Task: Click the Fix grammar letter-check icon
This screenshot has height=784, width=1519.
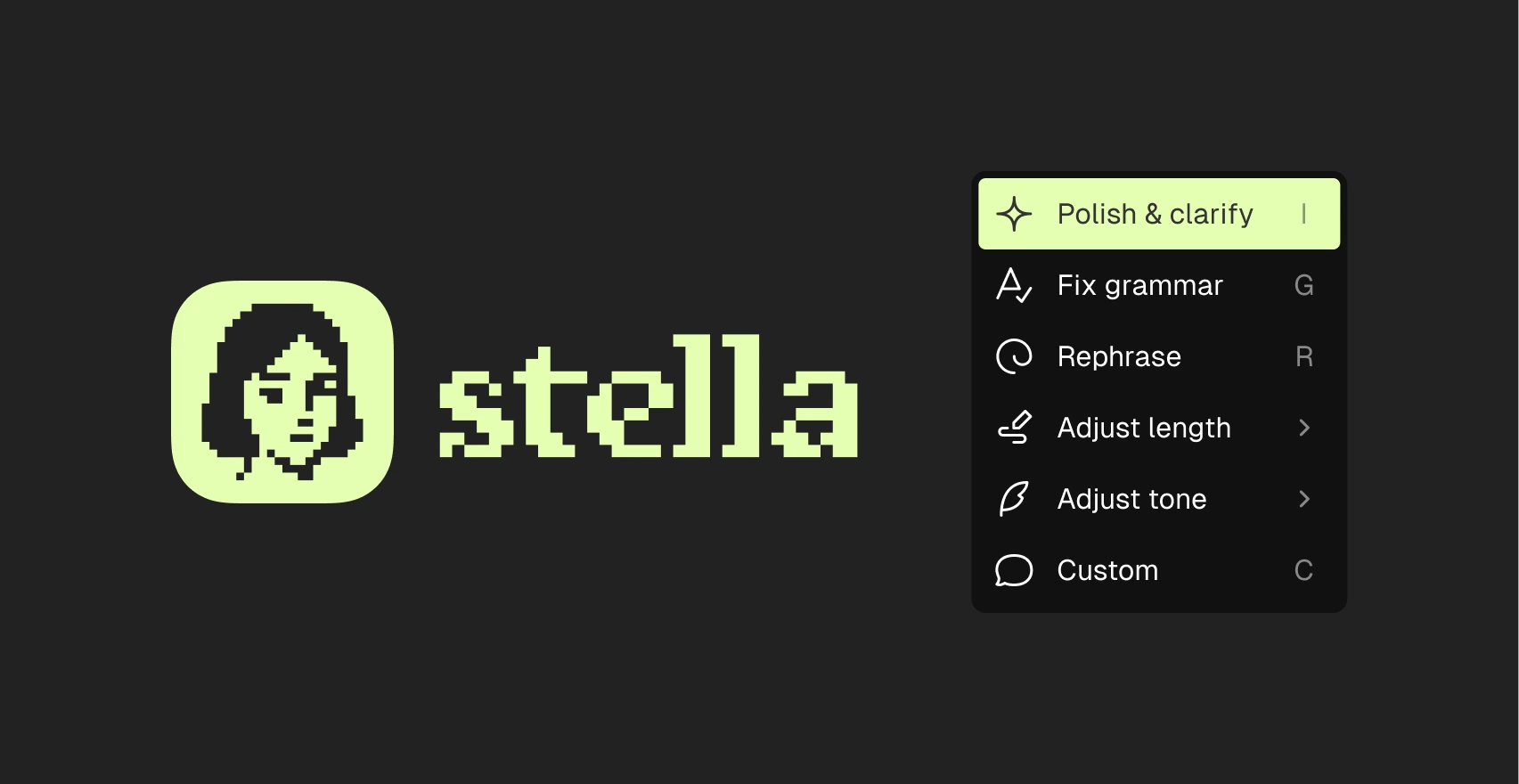Action: pos(1014,285)
